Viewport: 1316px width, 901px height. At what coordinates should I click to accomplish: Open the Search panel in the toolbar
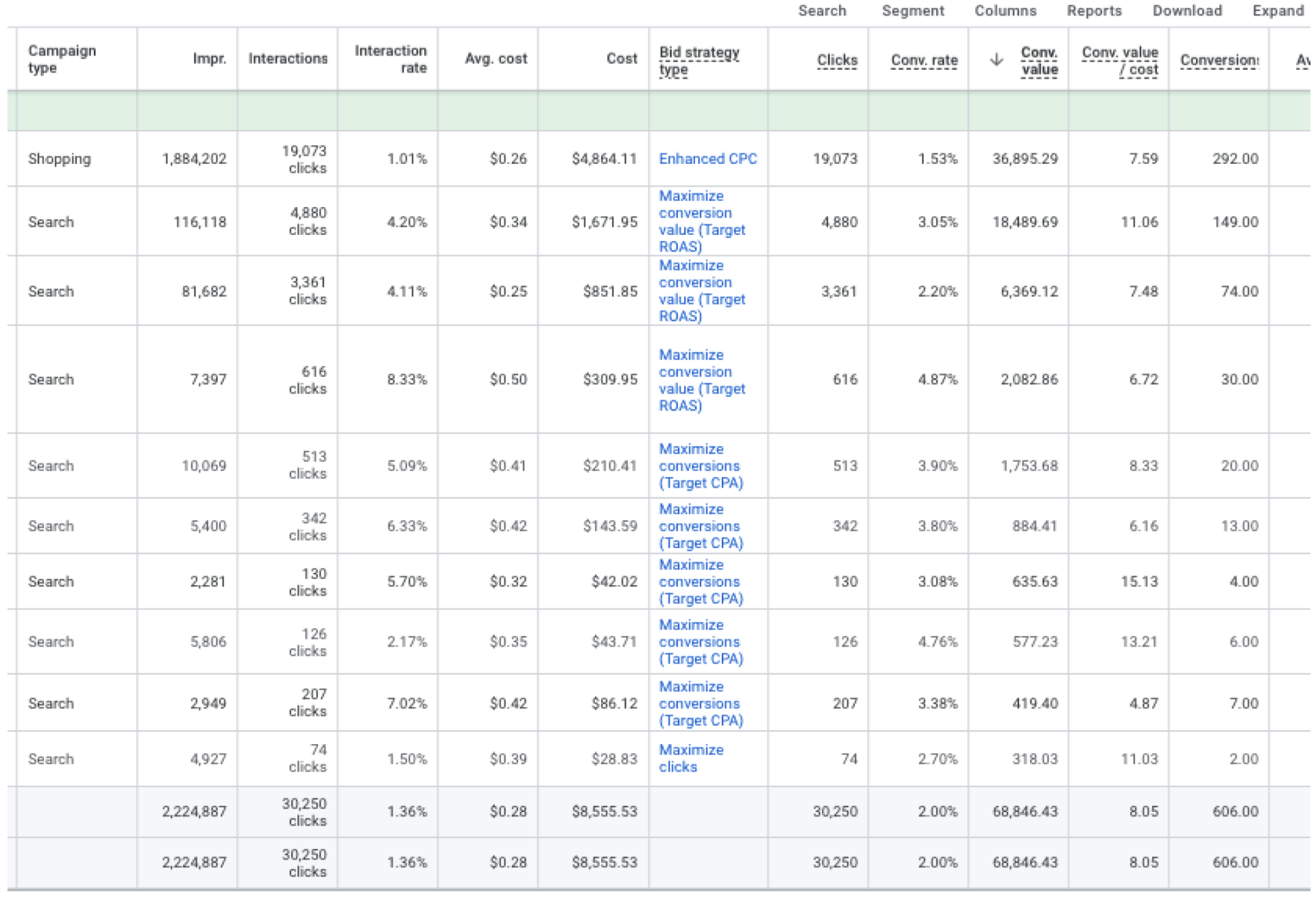pos(822,11)
